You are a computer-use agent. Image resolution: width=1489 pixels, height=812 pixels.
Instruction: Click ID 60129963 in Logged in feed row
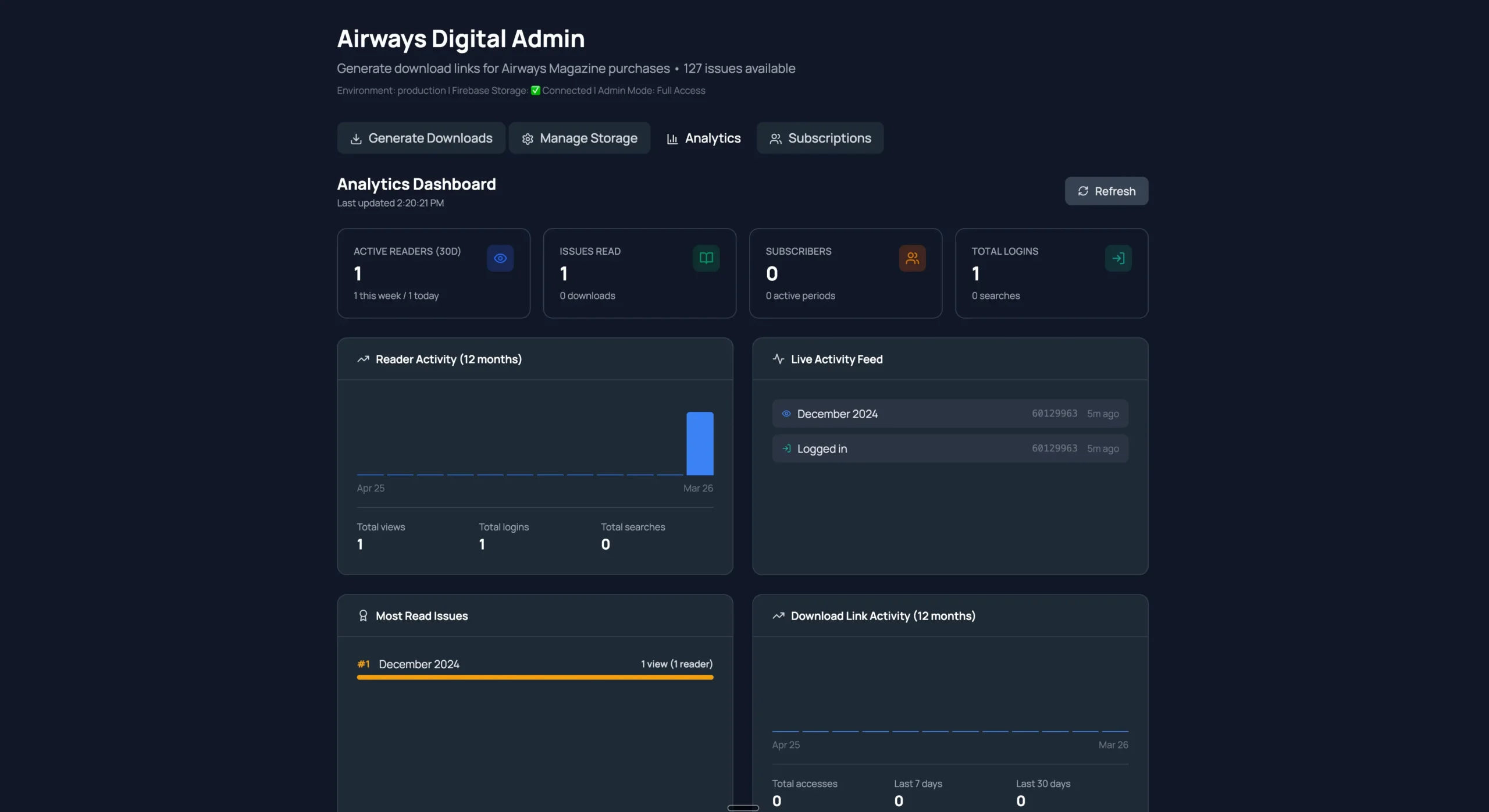tap(1055, 448)
